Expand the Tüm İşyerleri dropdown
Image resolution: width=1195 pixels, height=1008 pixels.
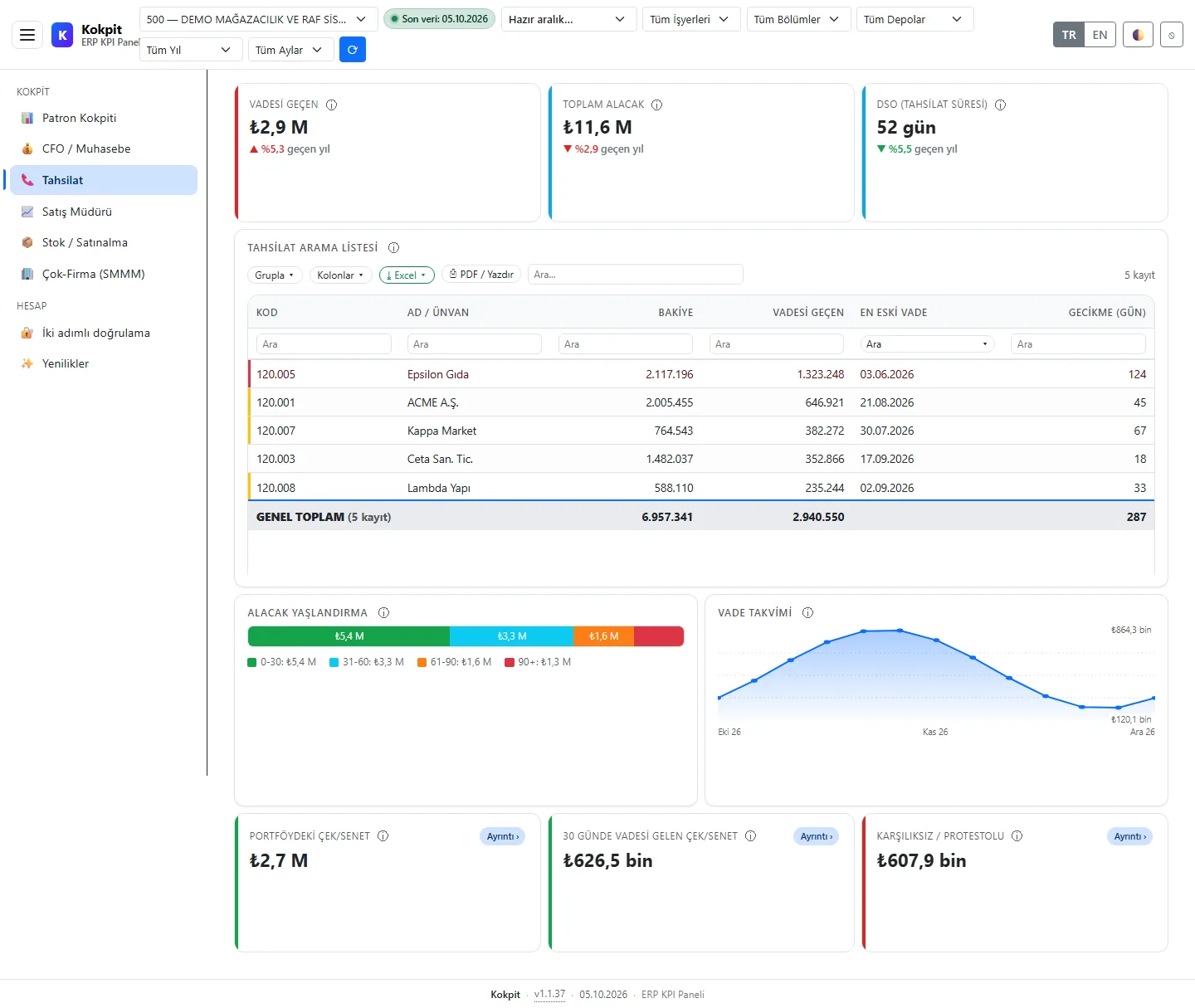click(x=691, y=19)
